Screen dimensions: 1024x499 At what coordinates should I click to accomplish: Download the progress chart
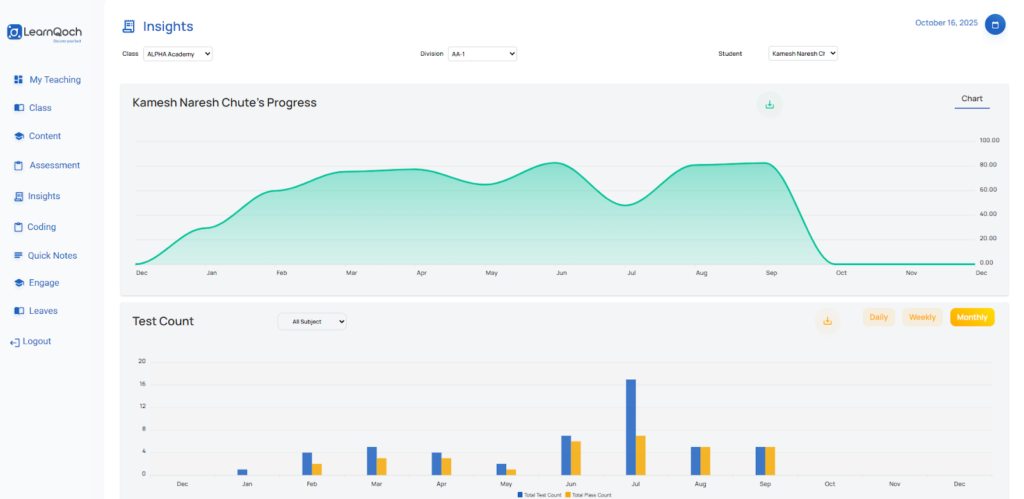point(769,104)
